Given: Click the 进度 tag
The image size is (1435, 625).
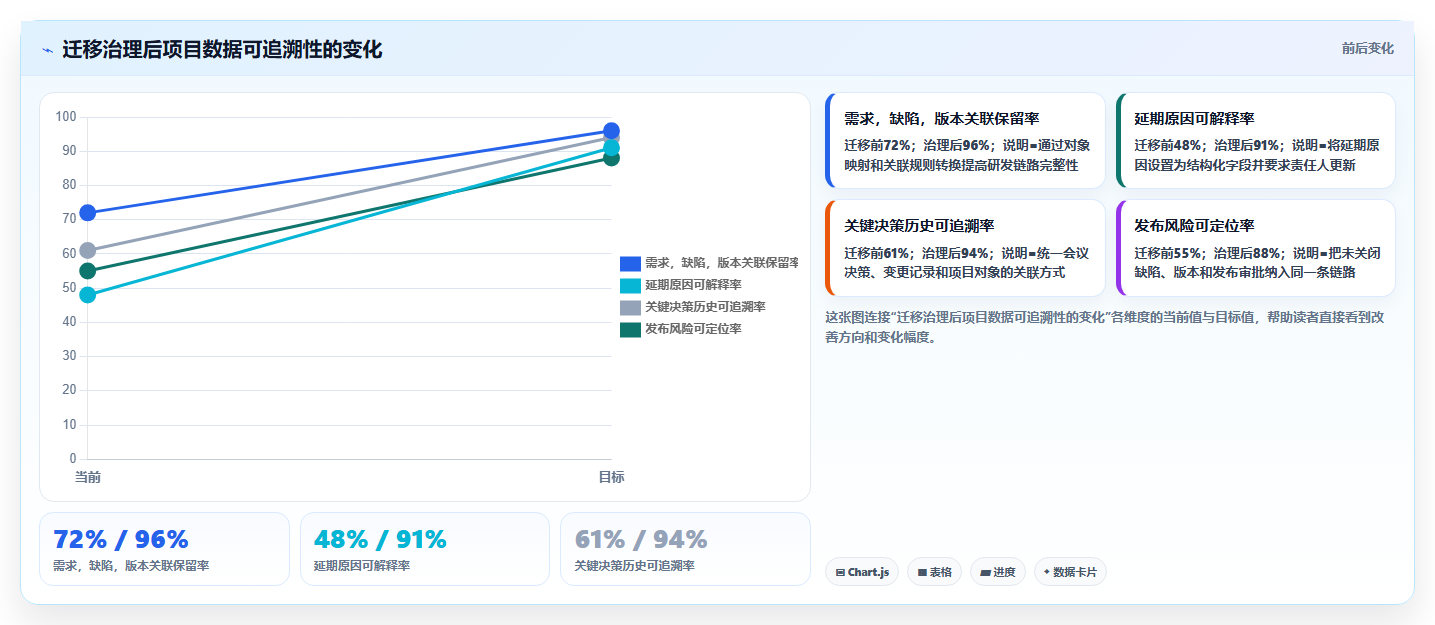Looking at the screenshot, I should click(x=998, y=572).
